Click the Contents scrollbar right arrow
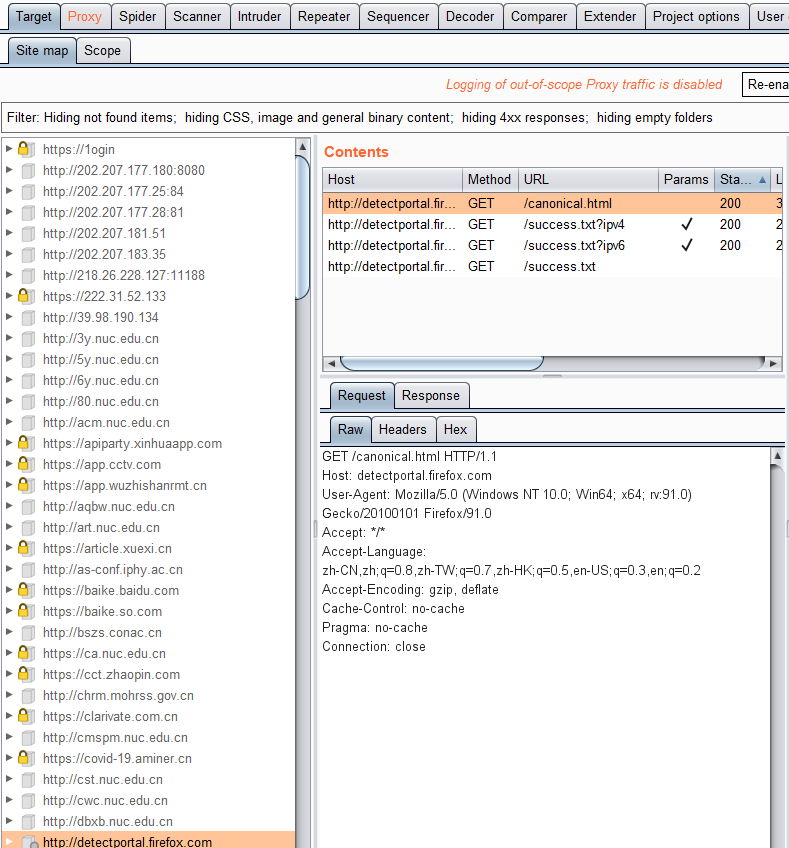Screen dimensions: 789x848 tap(773, 363)
